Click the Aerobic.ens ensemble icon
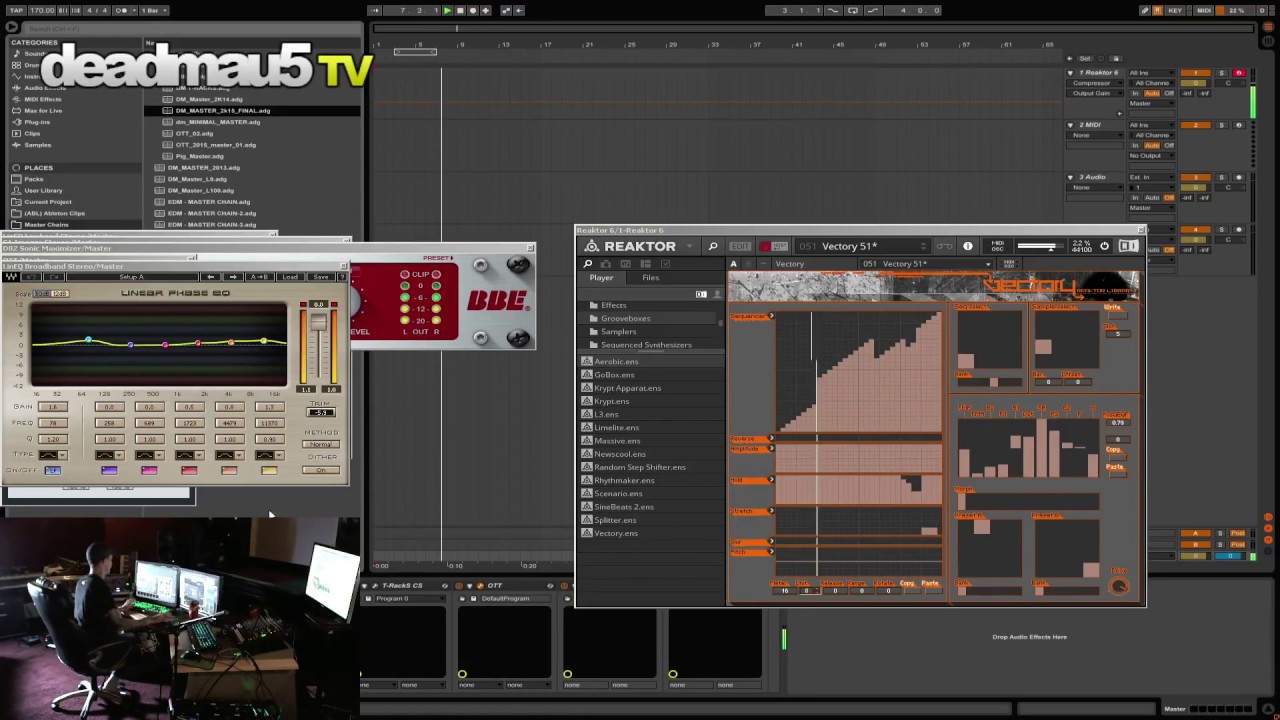 [587, 361]
